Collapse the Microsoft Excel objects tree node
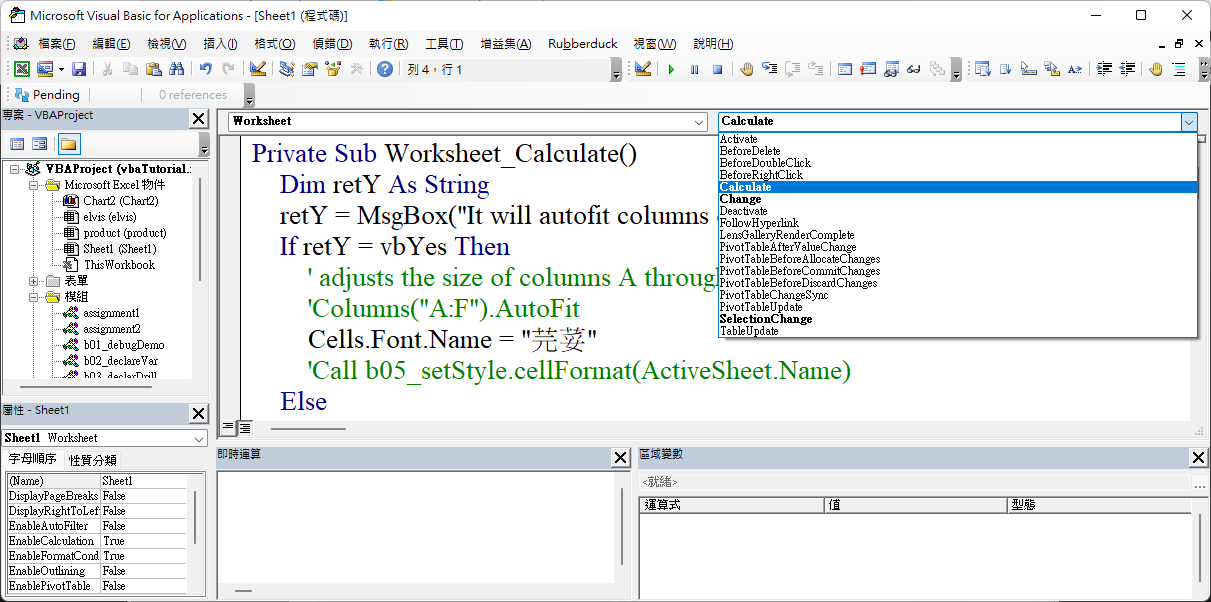Image resolution: width=1211 pixels, height=602 pixels. click(x=35, y=185)
